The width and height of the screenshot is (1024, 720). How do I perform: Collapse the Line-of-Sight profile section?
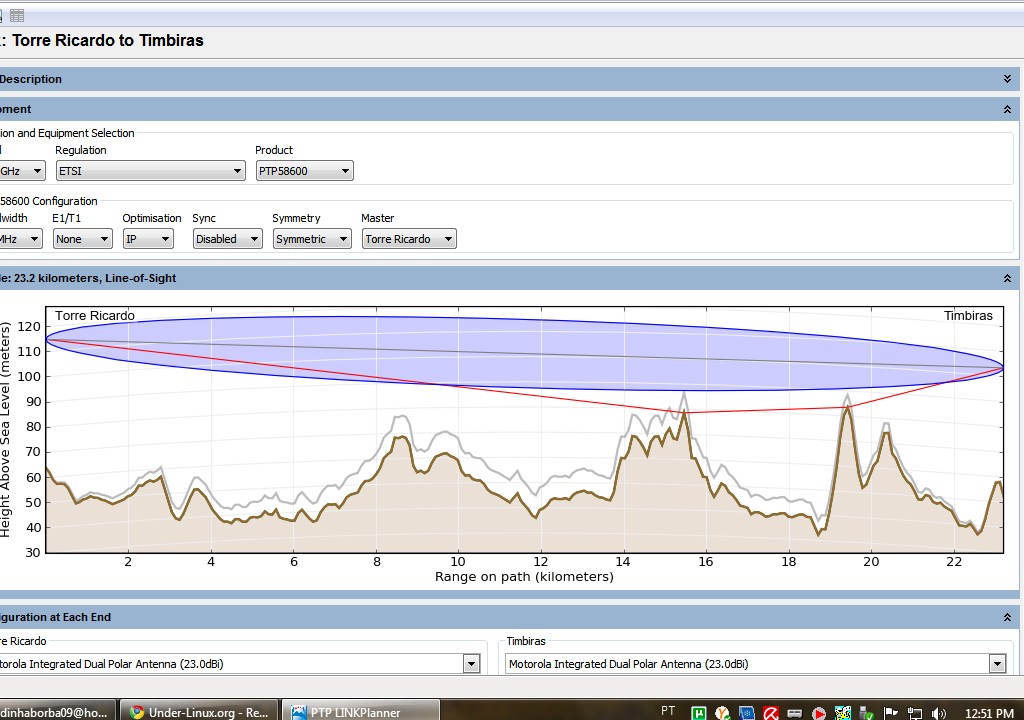[x=1007, y=278]
